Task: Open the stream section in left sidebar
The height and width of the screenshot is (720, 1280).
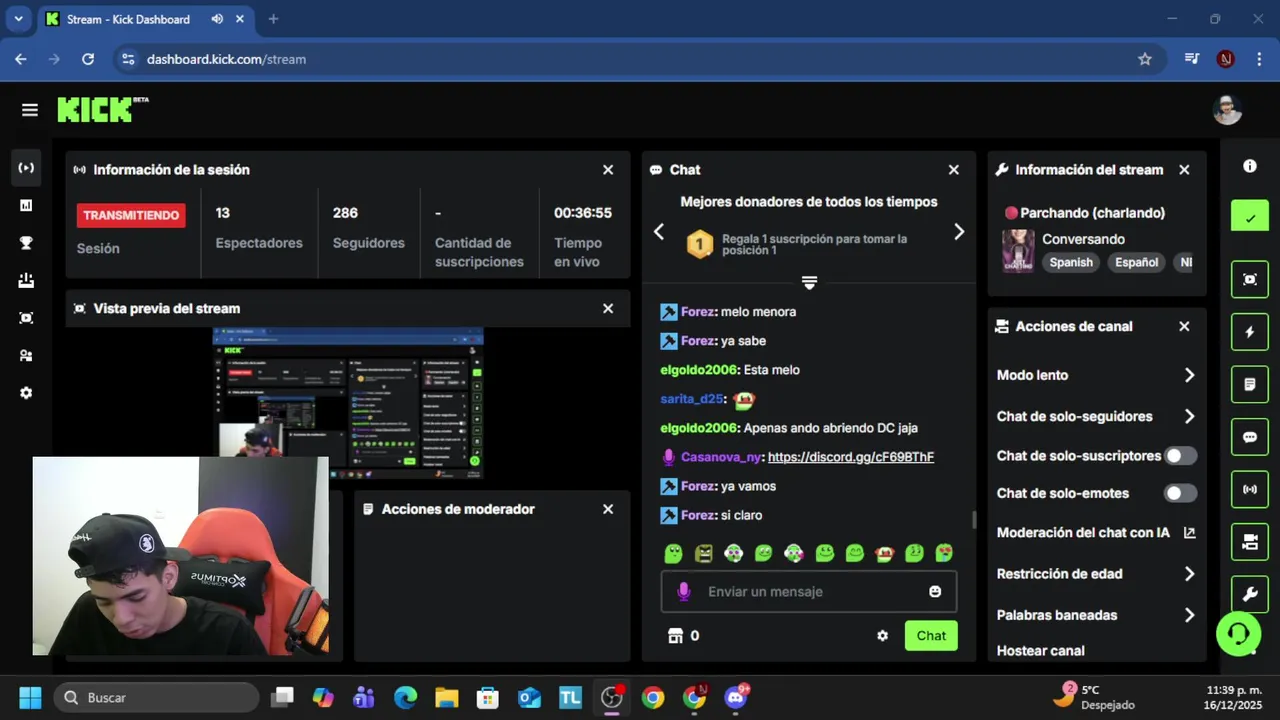Action: (x=26, y=168)
